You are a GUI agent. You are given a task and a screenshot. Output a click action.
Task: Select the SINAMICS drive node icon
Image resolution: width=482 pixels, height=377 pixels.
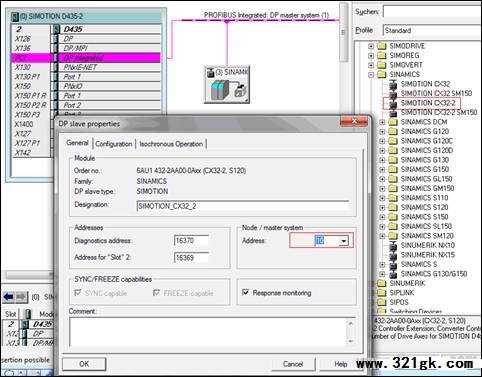tap(227, 84)
